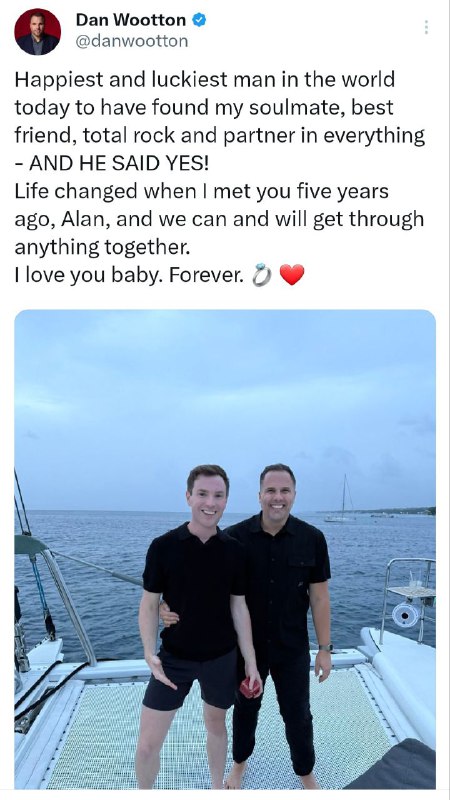Click the blue verified badge
Image resolution: width=450 pixels, height=800 pixels.
click(x=199, y=20)
